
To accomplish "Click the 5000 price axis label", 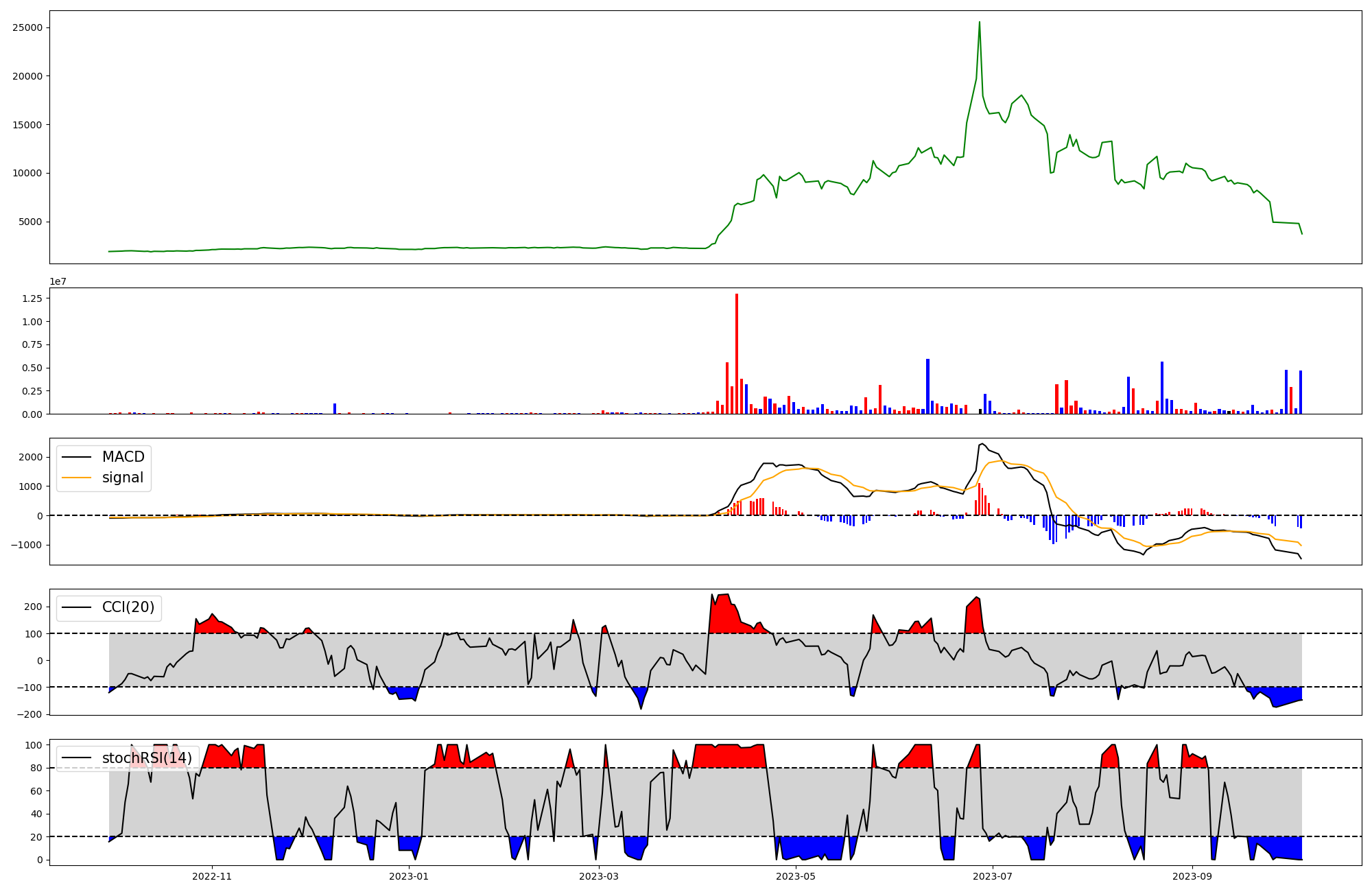I will pos(30,222).
